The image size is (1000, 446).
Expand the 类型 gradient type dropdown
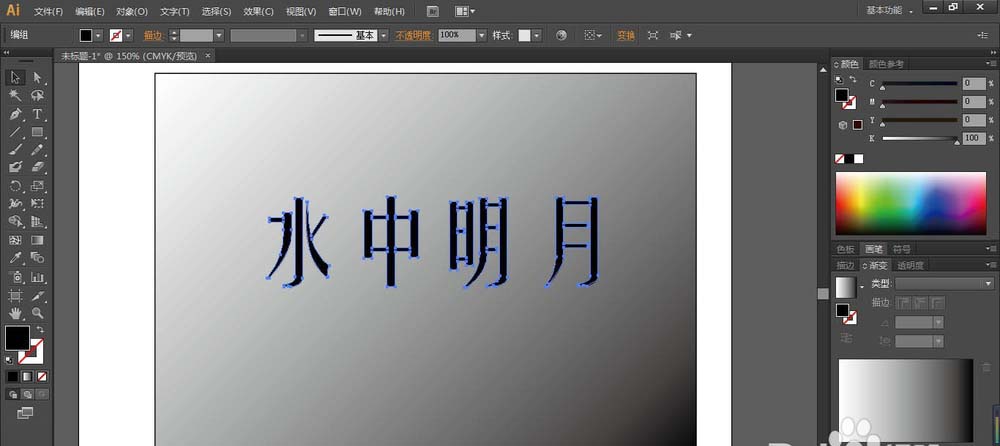(x=986, y=284)
